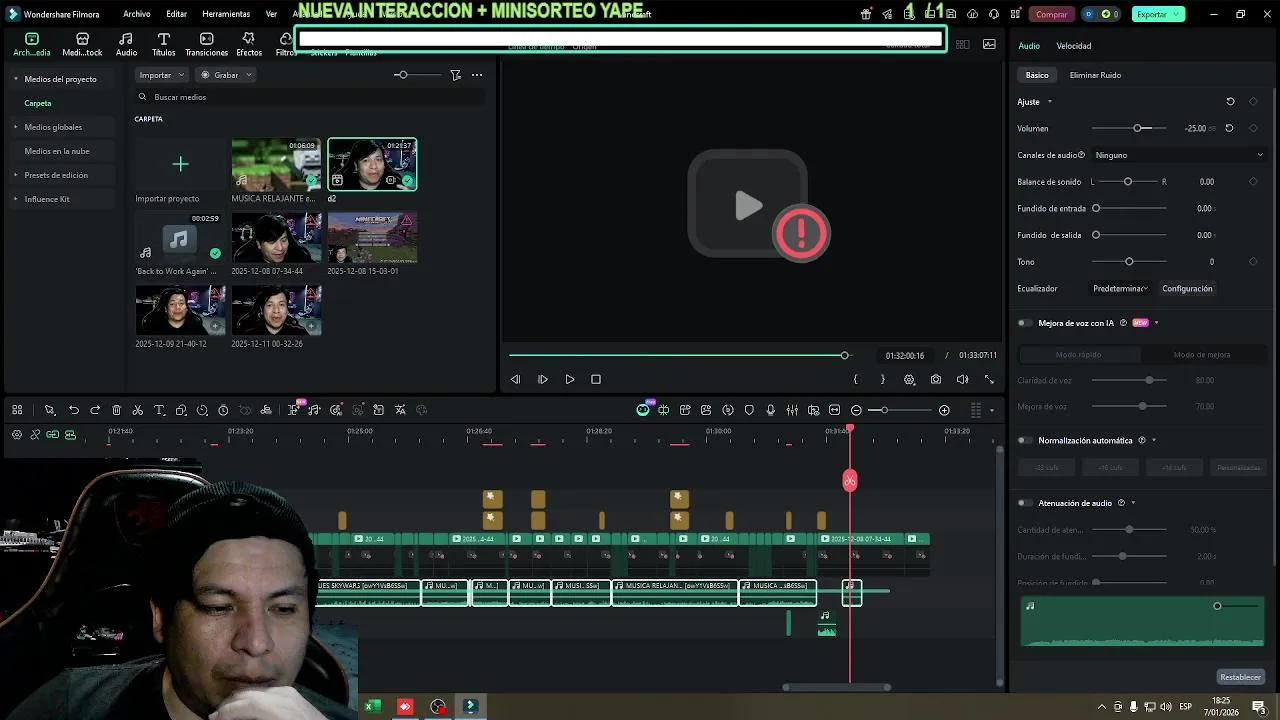Toggle keyframe for Volumen
1280x720 pixels.
pos(1253,128)
